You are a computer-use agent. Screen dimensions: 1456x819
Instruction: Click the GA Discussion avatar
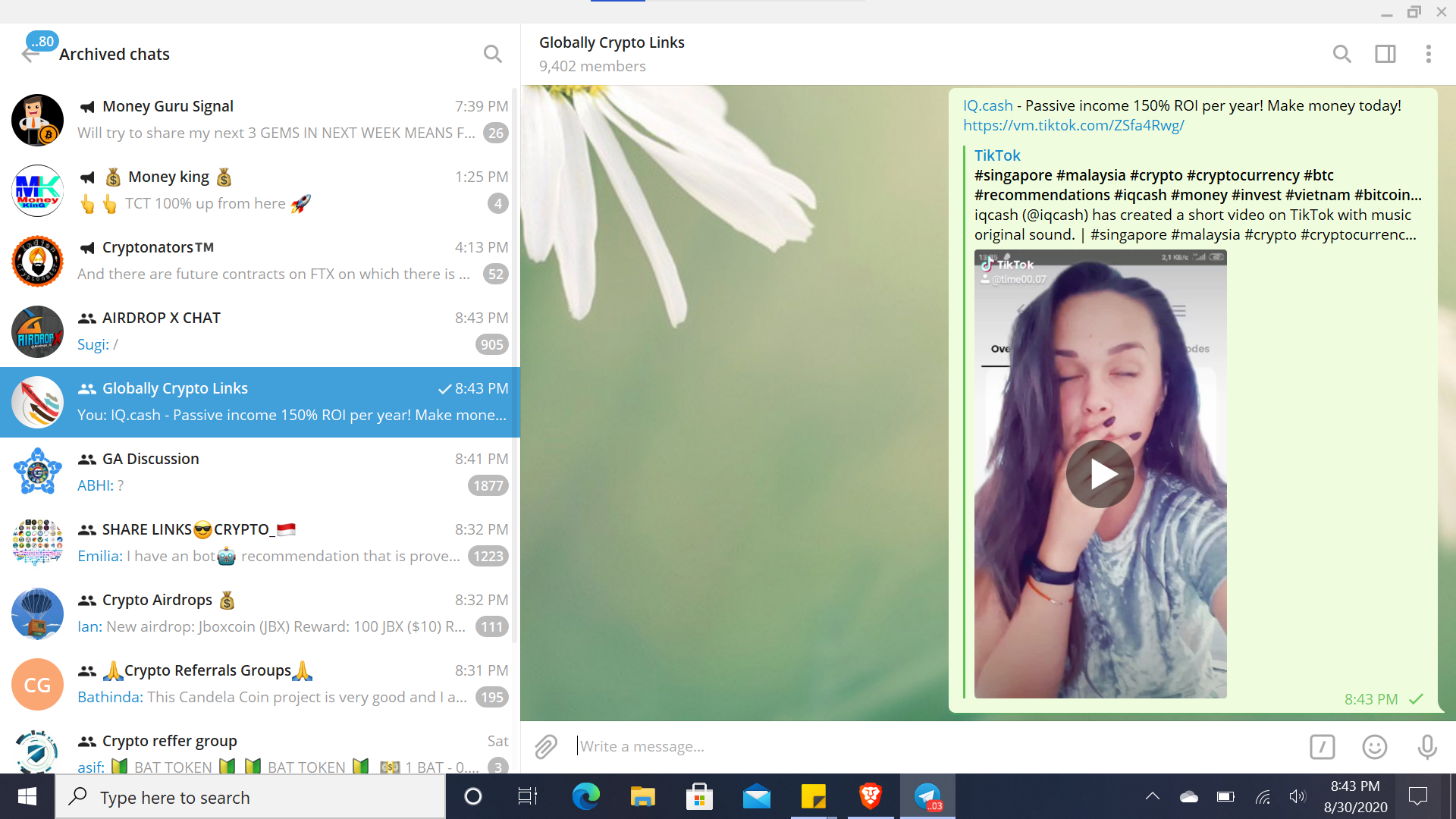click(37, 472)
